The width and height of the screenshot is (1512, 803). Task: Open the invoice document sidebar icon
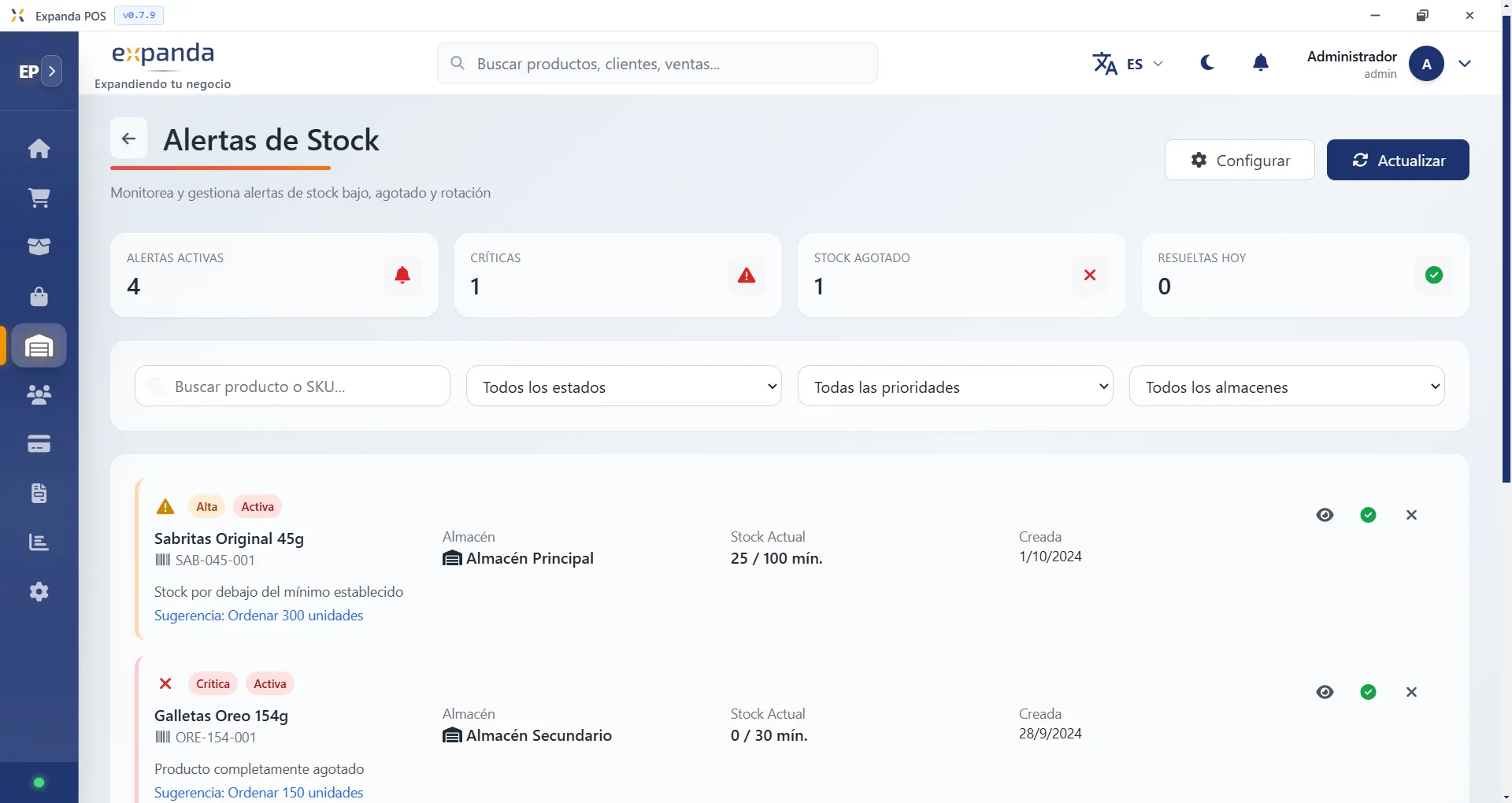(39, 493)
